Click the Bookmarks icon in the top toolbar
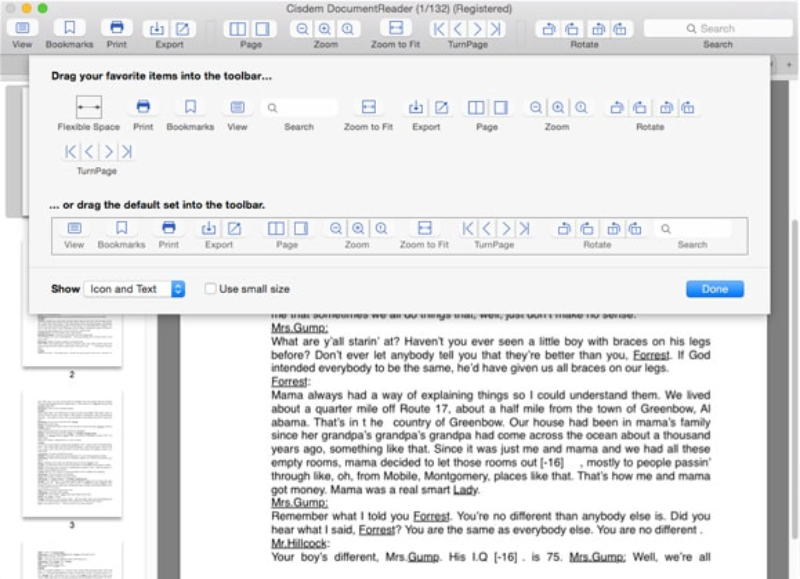The width and height of the screenshot is (800, 579). pyautogui.click(x=69, y=27)
